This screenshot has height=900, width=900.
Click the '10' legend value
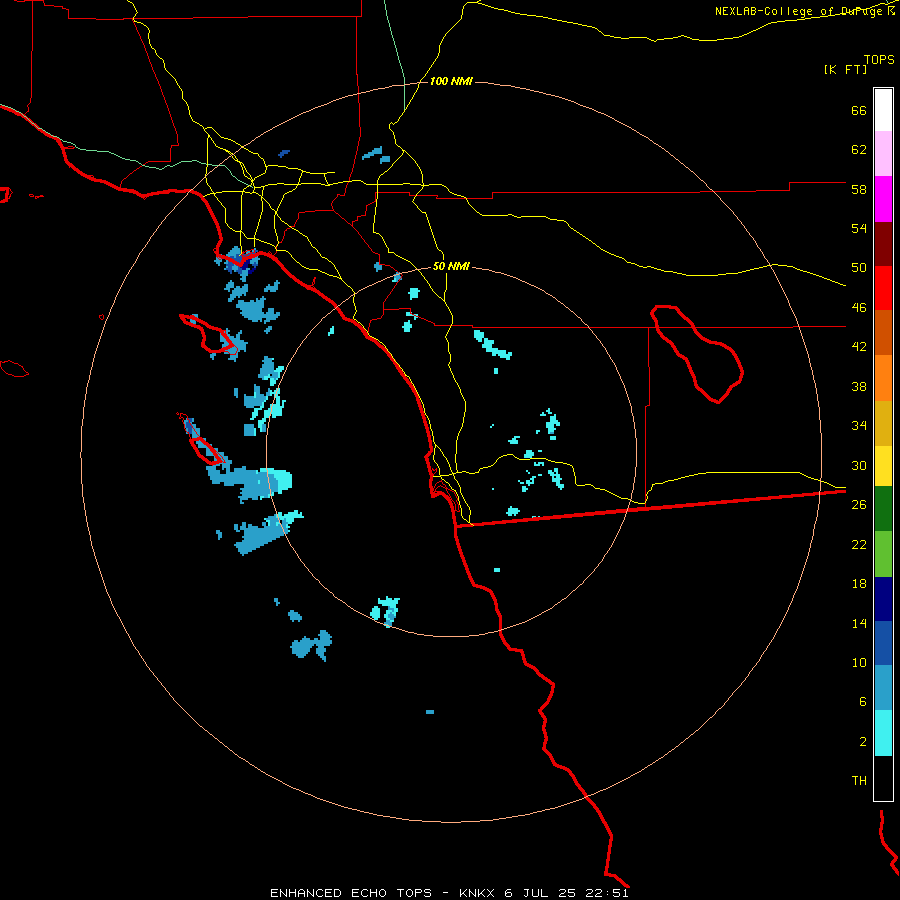[859, 662]
